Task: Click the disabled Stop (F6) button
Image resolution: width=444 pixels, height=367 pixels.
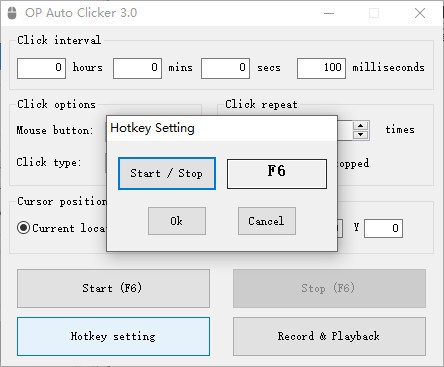Action: (x=329, y=288)
